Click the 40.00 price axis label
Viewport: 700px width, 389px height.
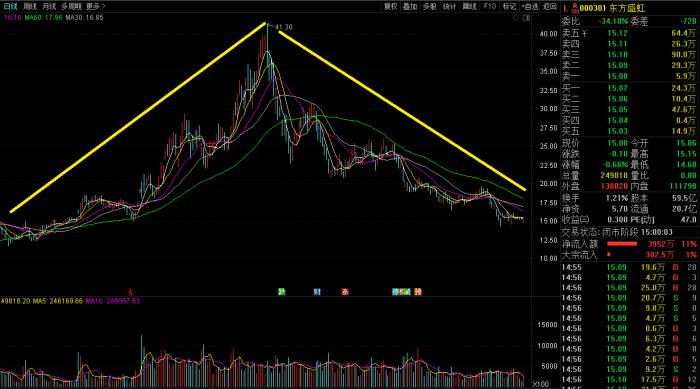pyautogui.click(x=548, y=34)
